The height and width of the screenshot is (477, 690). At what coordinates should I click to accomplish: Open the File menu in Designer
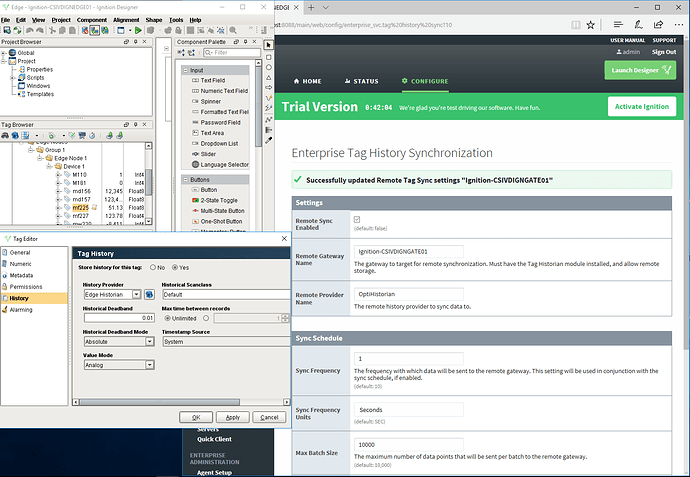[5, 20]
